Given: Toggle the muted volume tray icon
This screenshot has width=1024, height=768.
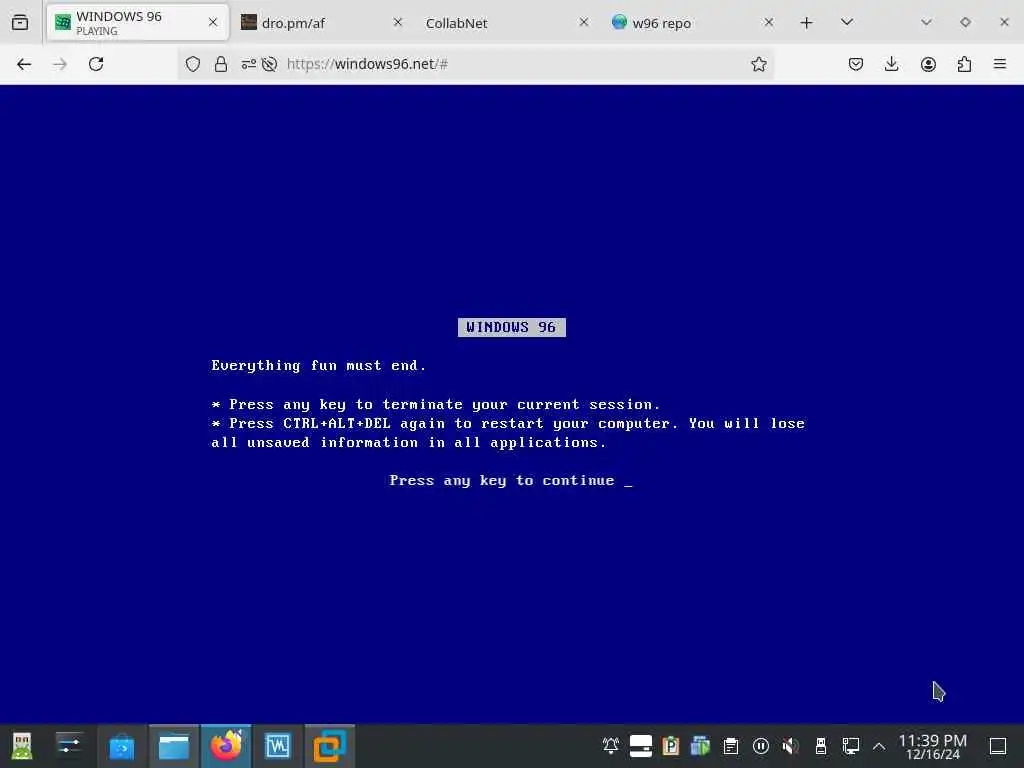Looking at the screenshot, I should point(791,745).
